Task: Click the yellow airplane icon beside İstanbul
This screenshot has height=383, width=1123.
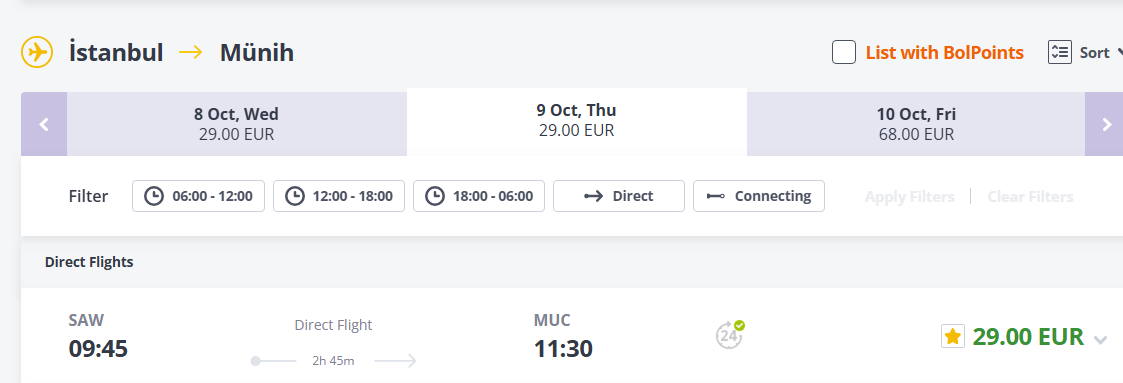Action: tap(37, 52)
